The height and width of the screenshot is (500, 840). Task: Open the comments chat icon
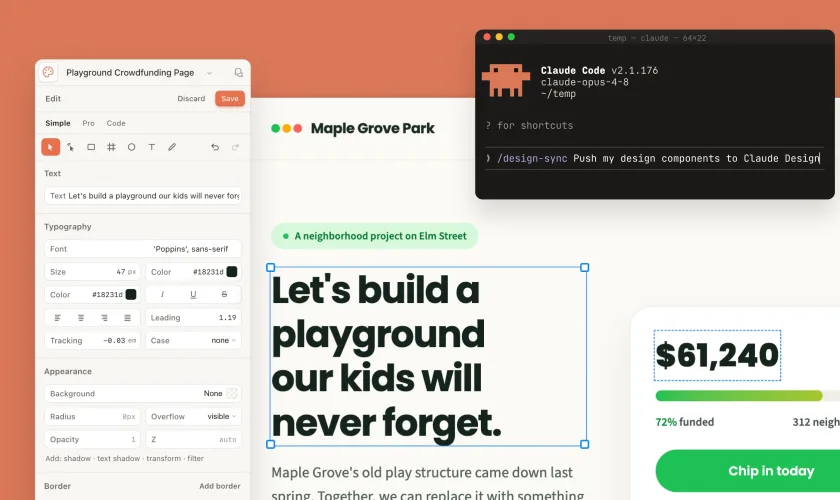238,72
